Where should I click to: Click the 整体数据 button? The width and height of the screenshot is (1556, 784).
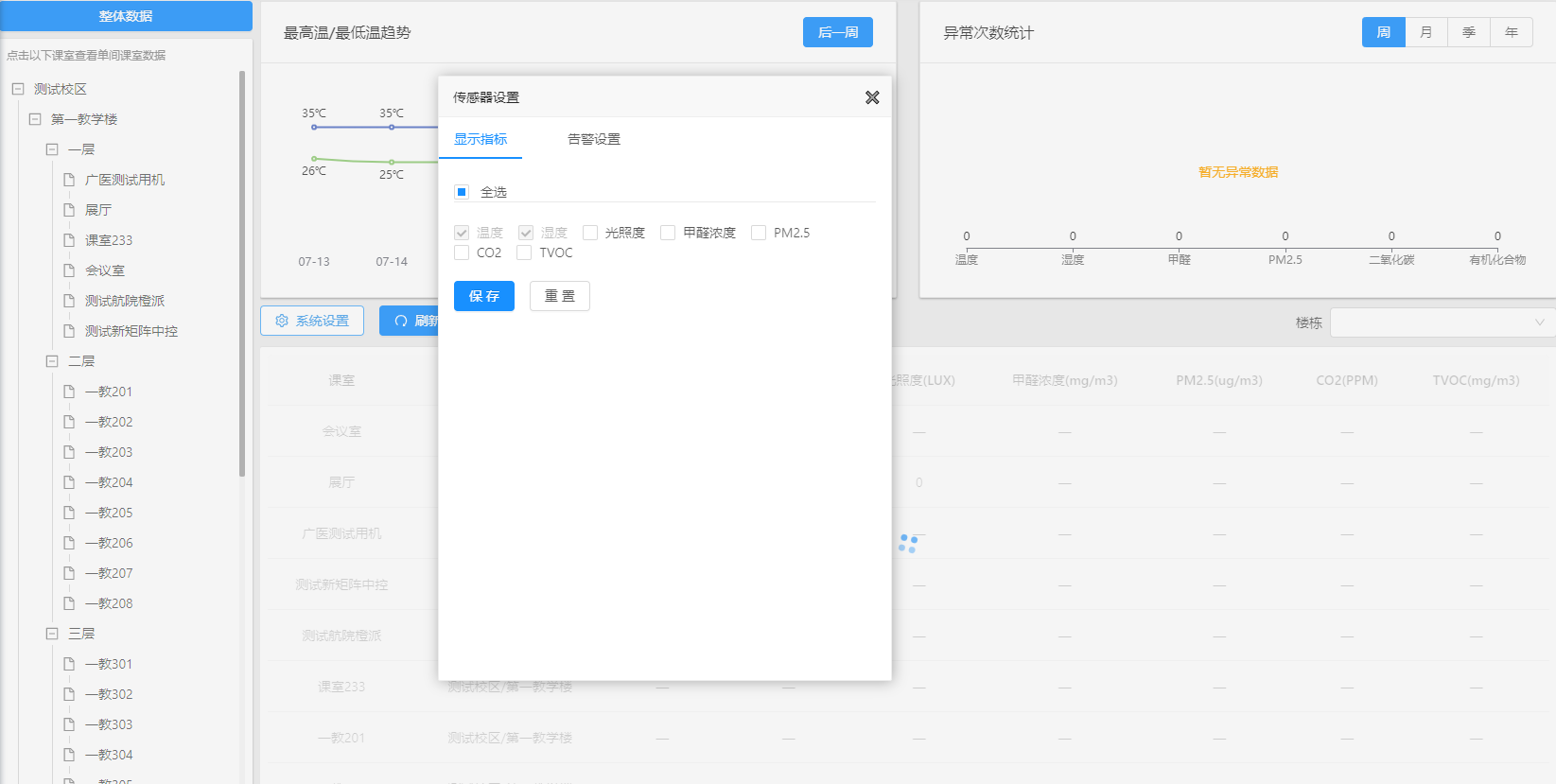pos(126,16)
